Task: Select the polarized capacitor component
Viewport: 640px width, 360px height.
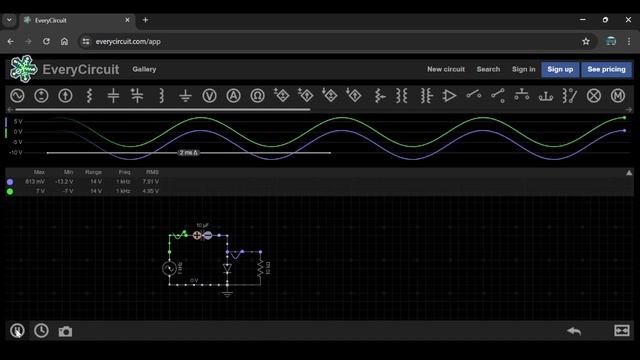Action: 137,96
